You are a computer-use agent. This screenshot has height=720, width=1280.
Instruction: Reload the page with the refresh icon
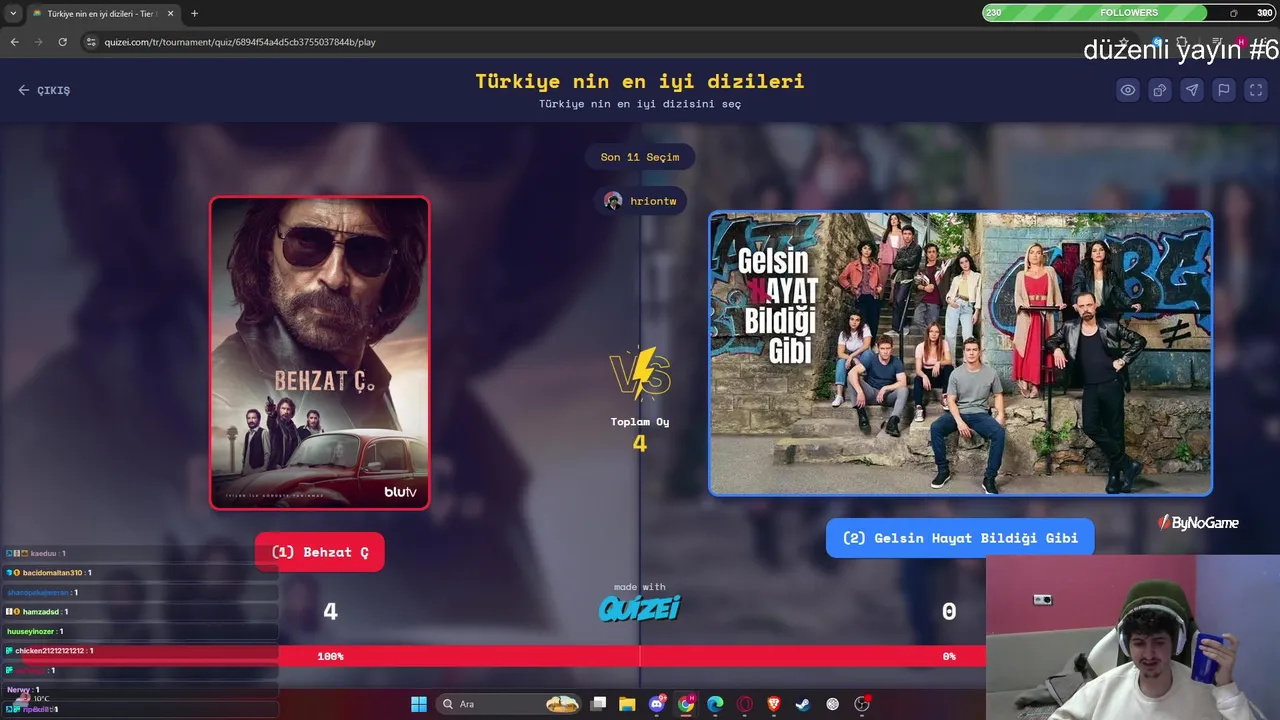62,42
